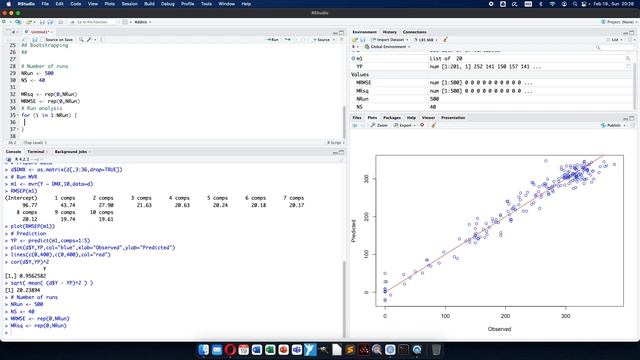The width and height of the screenshot is (640, 360).
Task: Open the memory usage dropdown (185 MiB)
Action: pos(425,40)
